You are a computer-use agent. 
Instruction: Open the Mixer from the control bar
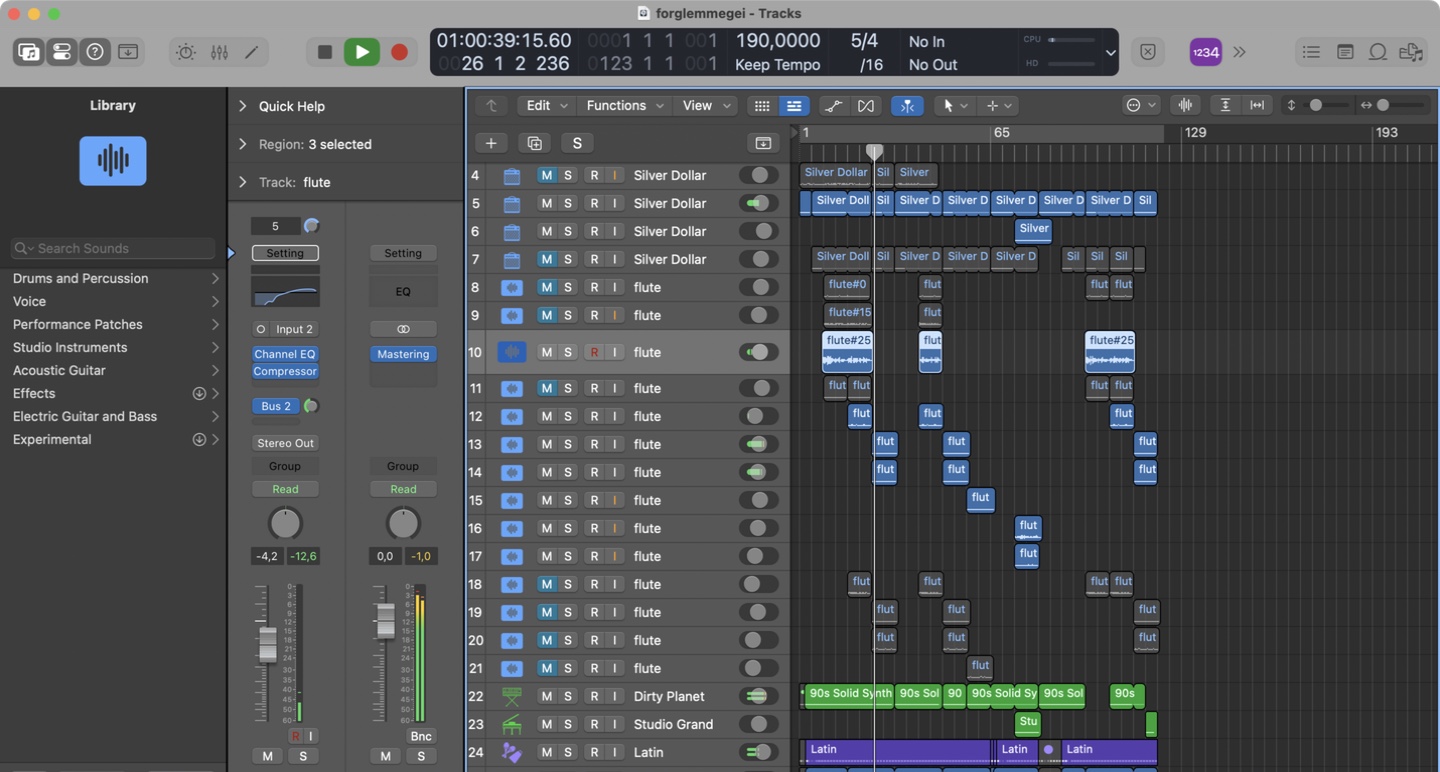[219, 52]
